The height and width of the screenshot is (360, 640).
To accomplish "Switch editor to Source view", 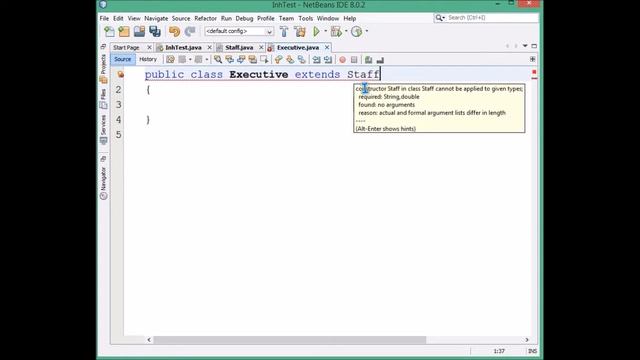I will coord(122,59).
